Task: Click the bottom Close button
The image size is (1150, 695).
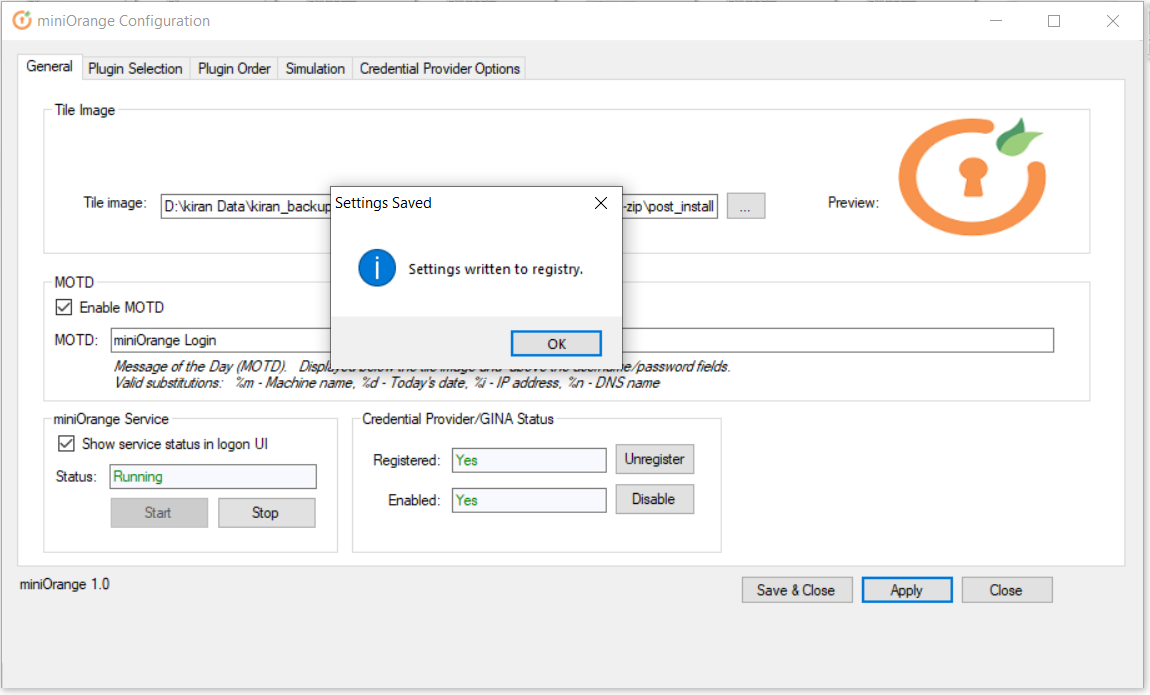Action: point(1007,590)
